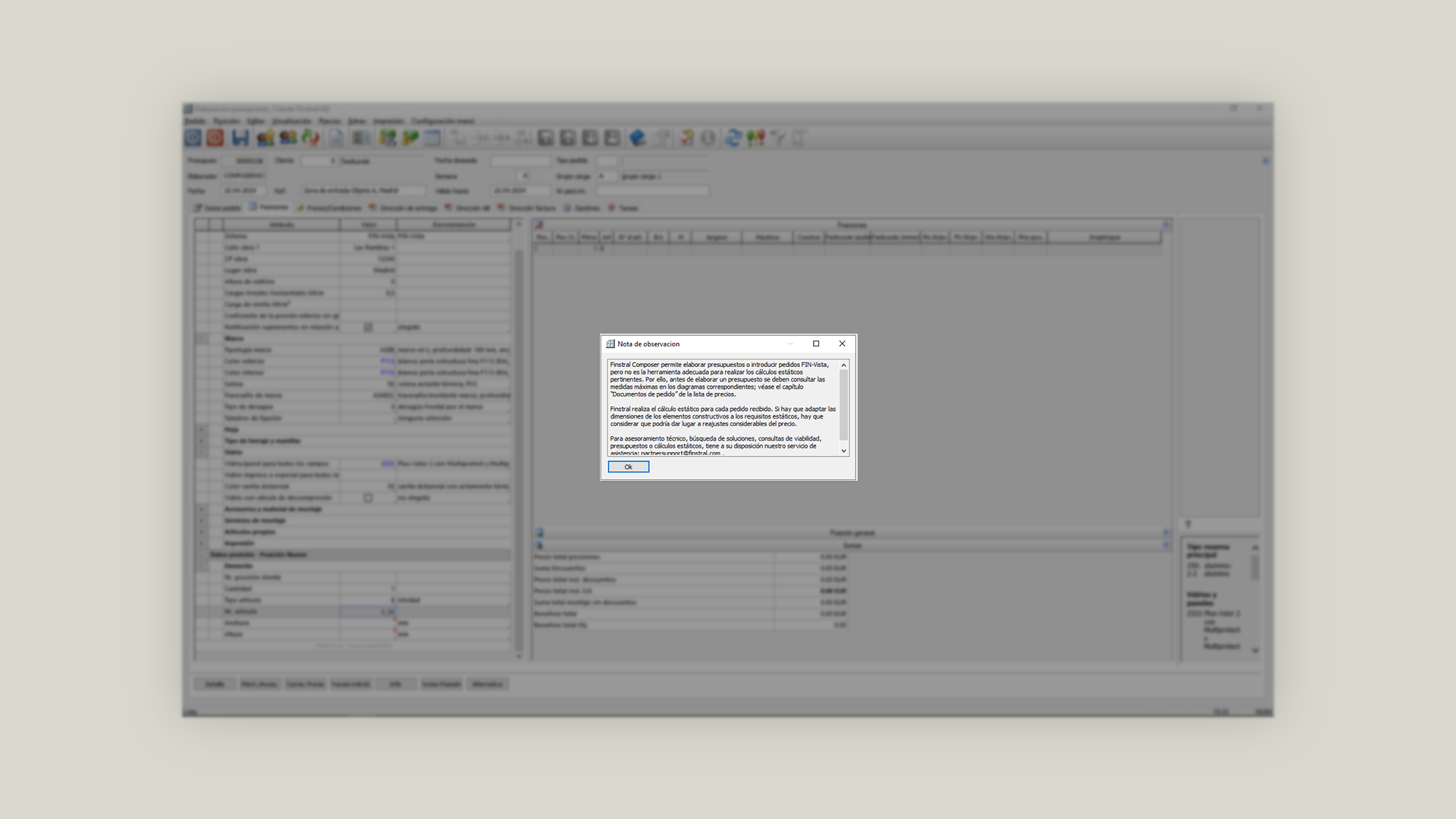Click the window icon in the dialog title bar
This screenshot has width=1456, height=819.
tap(610, 344)
